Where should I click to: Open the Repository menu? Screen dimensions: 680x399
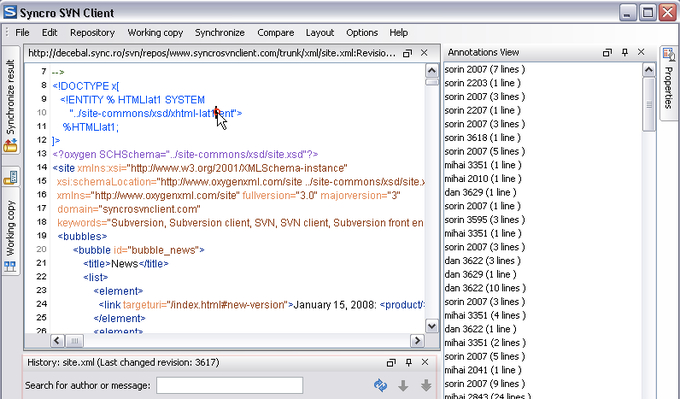[x=92, y=33]
